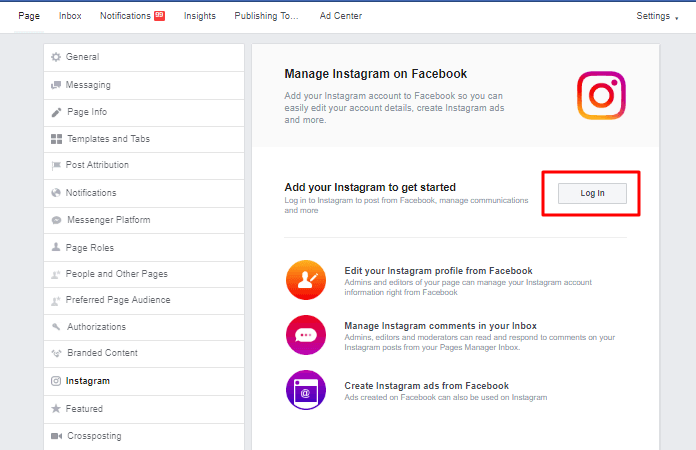Click 'Edit your Instagram profile from Facebook'
This screenshot has width=696, height=450.
coord(438,271)
